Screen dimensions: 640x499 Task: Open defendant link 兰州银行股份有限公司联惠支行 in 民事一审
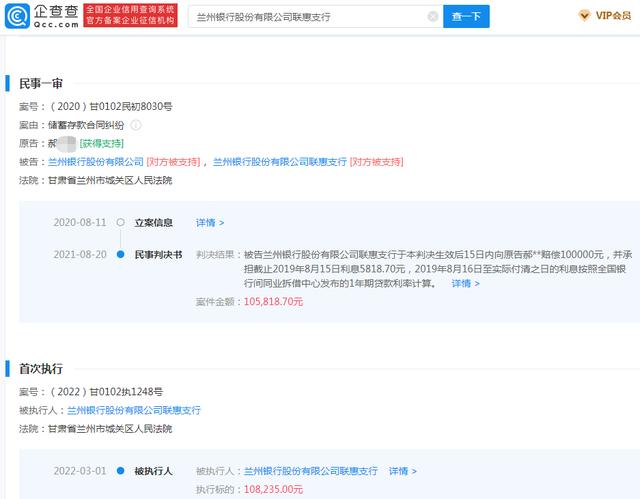point(280,162)
